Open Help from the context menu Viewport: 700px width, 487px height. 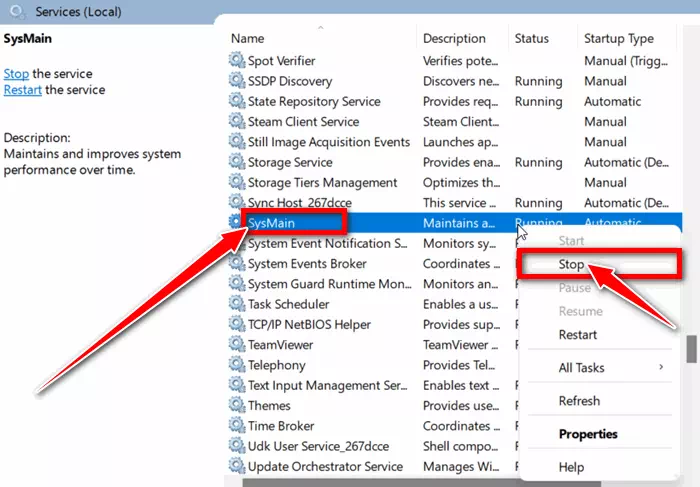tap(572, 467)
